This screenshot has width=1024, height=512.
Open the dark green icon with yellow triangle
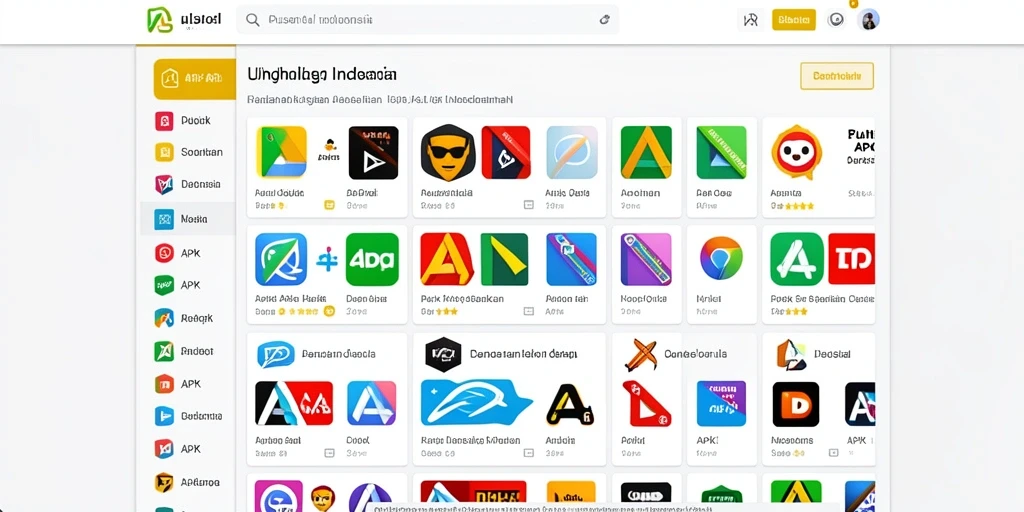(x=504, y=259)
